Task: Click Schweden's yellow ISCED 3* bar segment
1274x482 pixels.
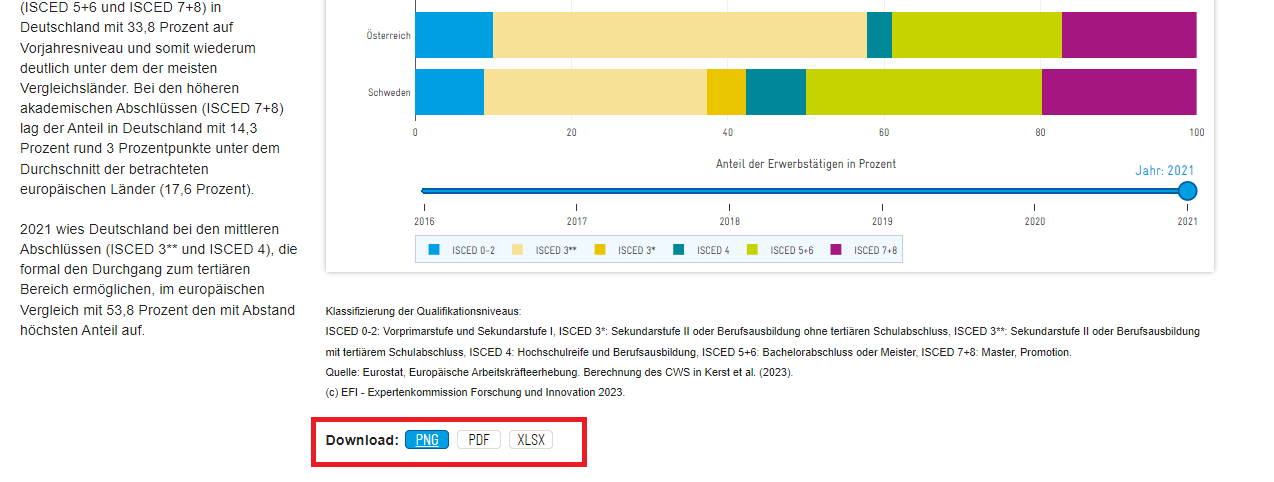Action: click(x=726, y=92)
